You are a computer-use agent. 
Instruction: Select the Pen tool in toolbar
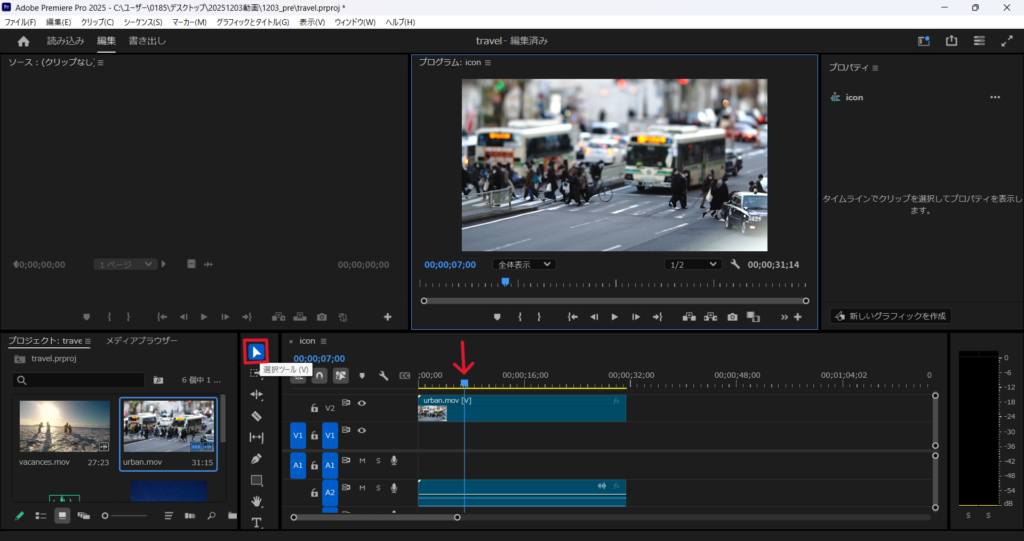[x=257, y=459]
